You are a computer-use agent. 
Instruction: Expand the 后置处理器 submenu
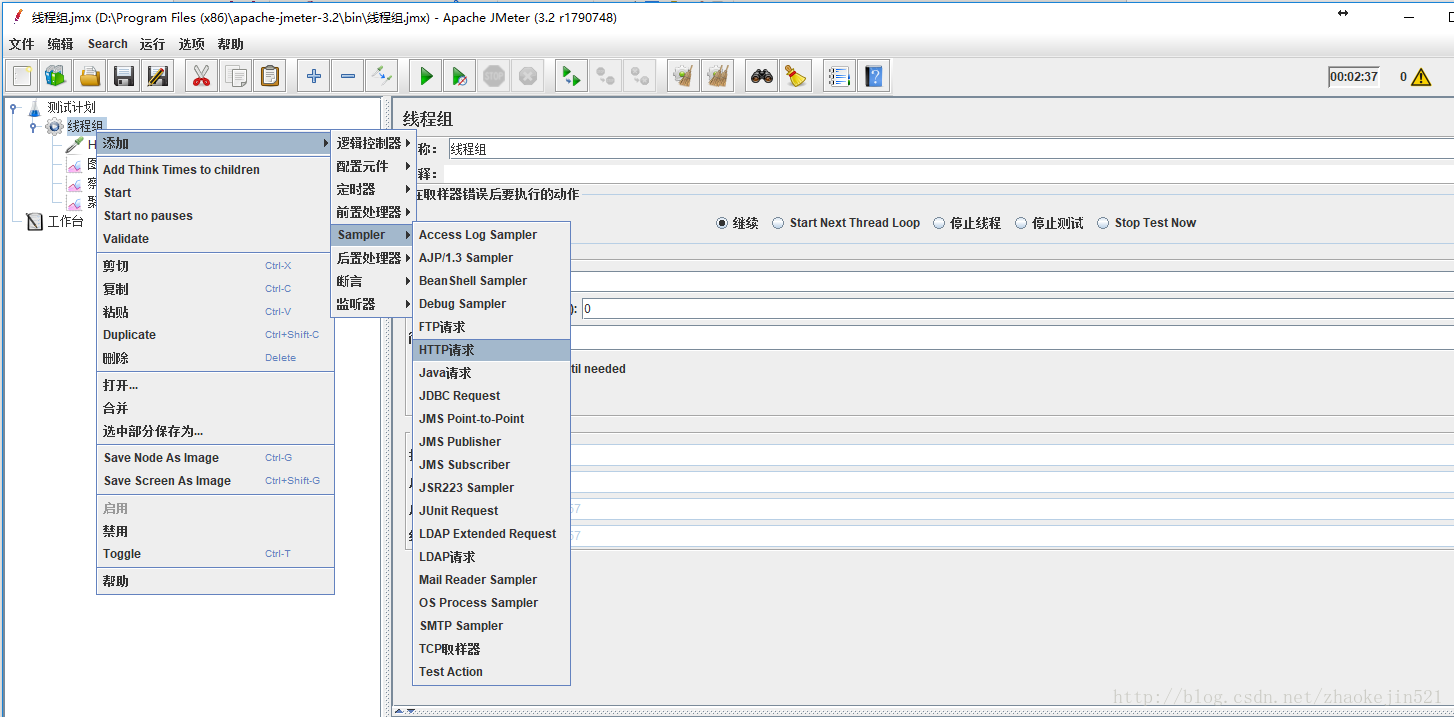pyautogui.click(x=373, y=258)
